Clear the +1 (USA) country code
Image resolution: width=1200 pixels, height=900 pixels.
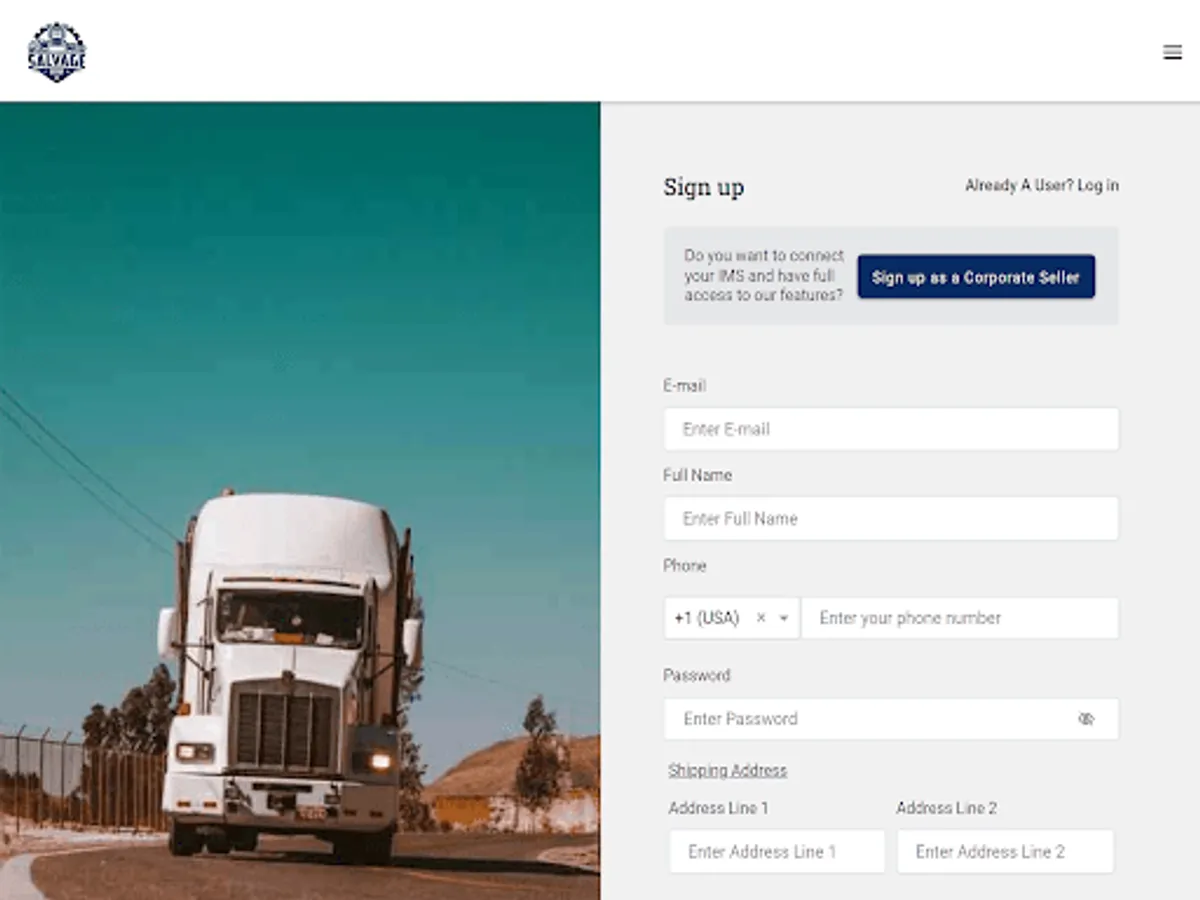point(760,618)
